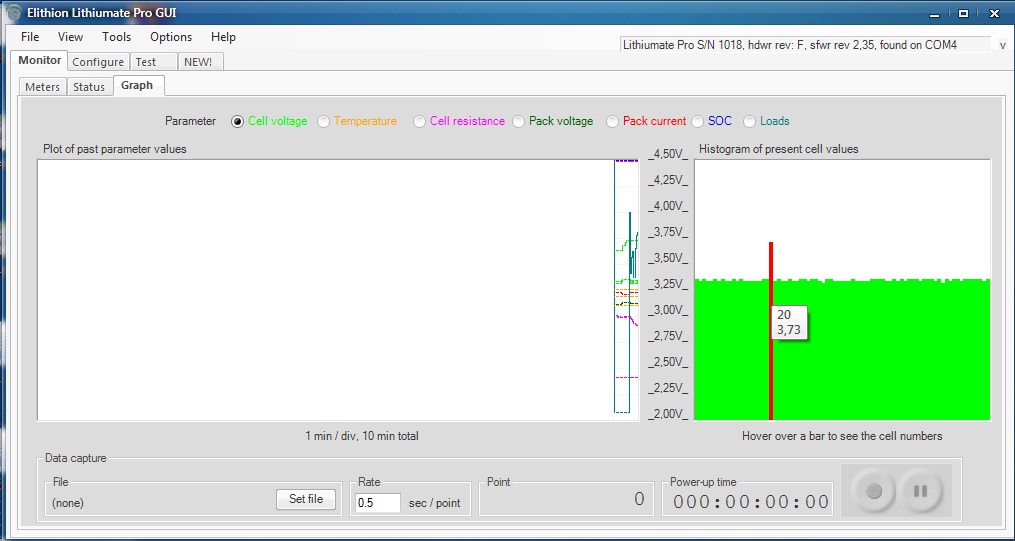This screenshot has height=541, width=1015.
Task: Click the Set file button
Action: coord(306,499)
